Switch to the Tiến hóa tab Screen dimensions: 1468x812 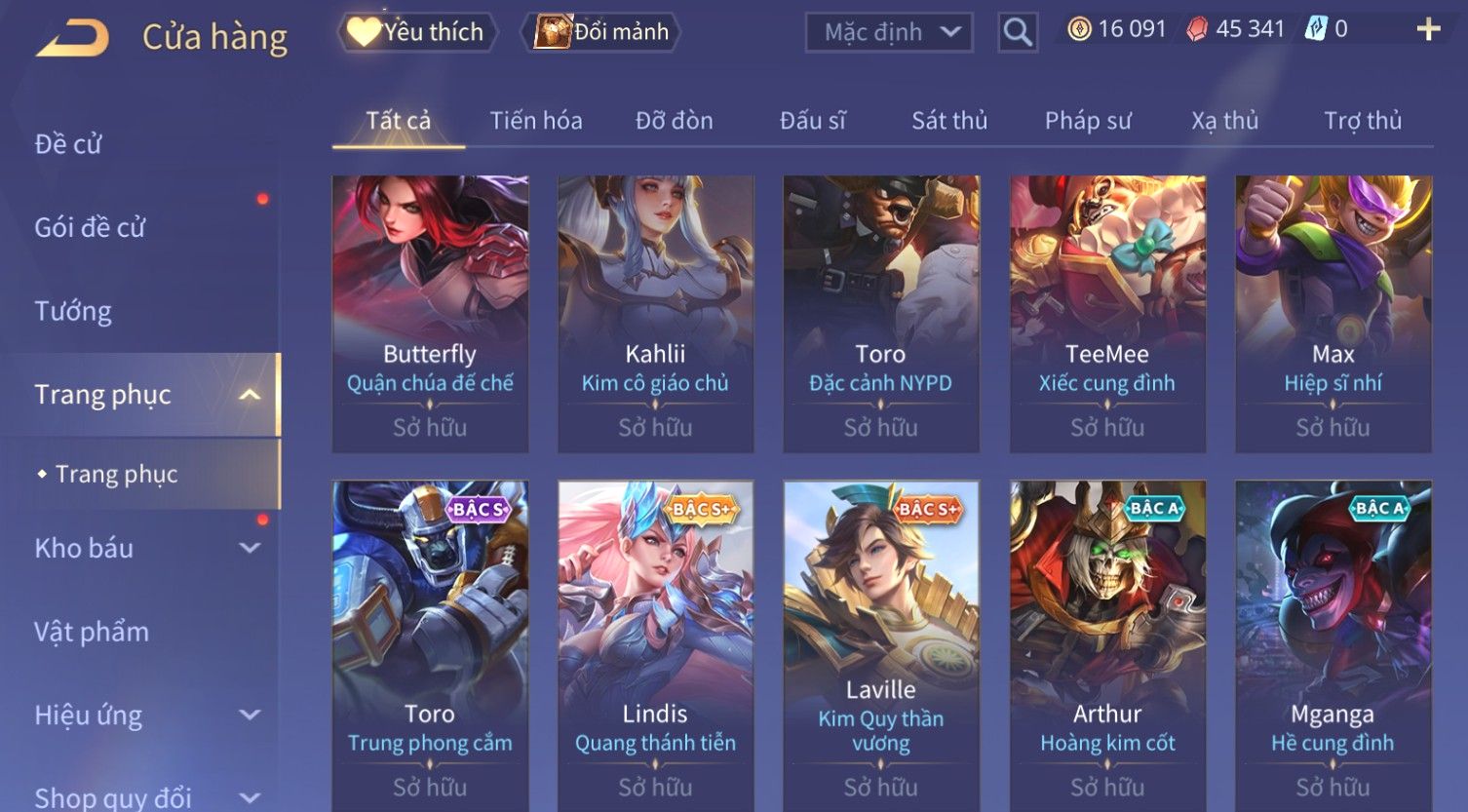pyautogui.click(x=536, y=121)
